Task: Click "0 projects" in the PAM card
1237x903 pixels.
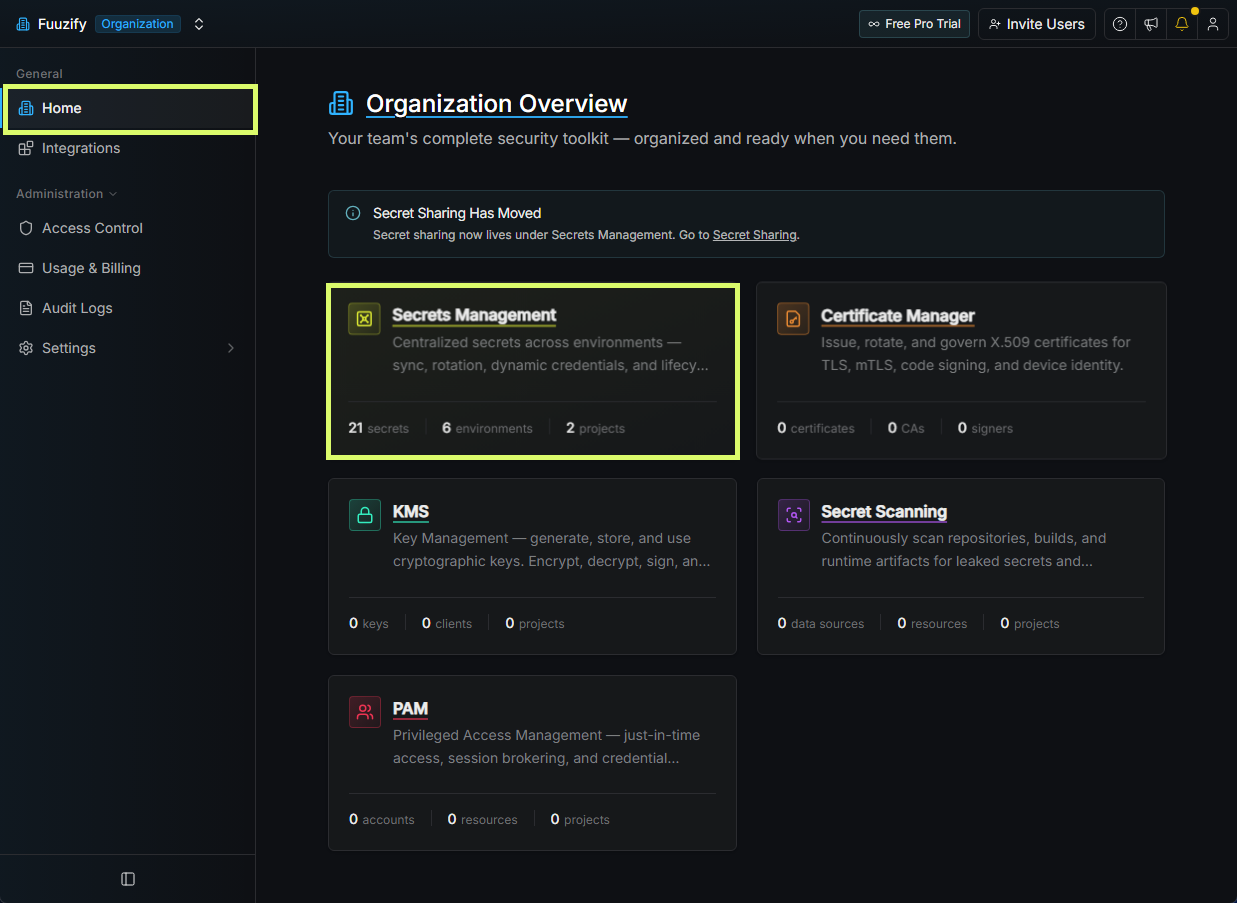Action: click(580, 819)
